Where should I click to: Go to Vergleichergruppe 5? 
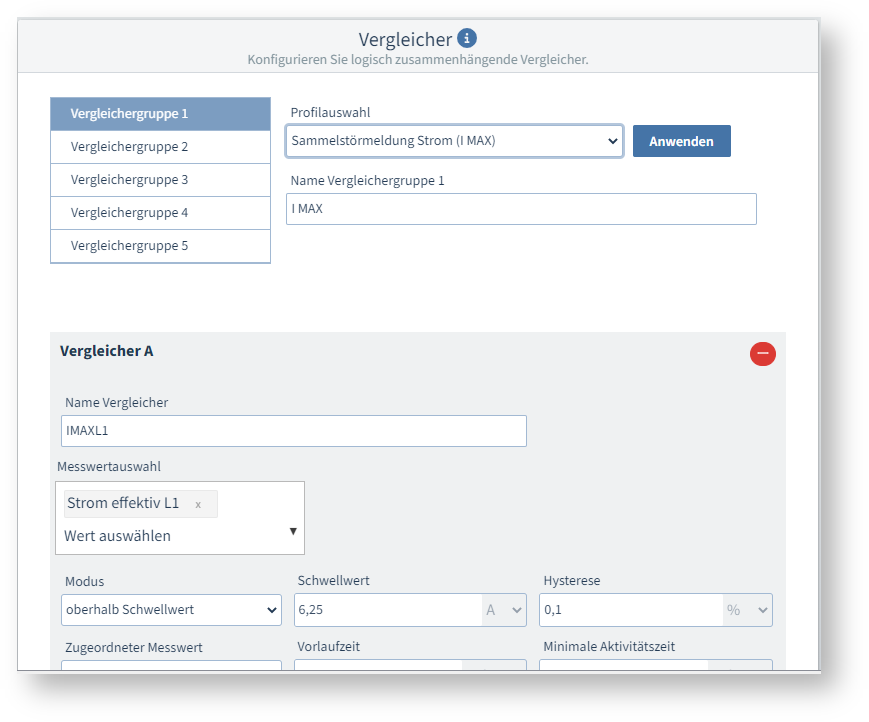pyautogui.click(x=160, y=246)
